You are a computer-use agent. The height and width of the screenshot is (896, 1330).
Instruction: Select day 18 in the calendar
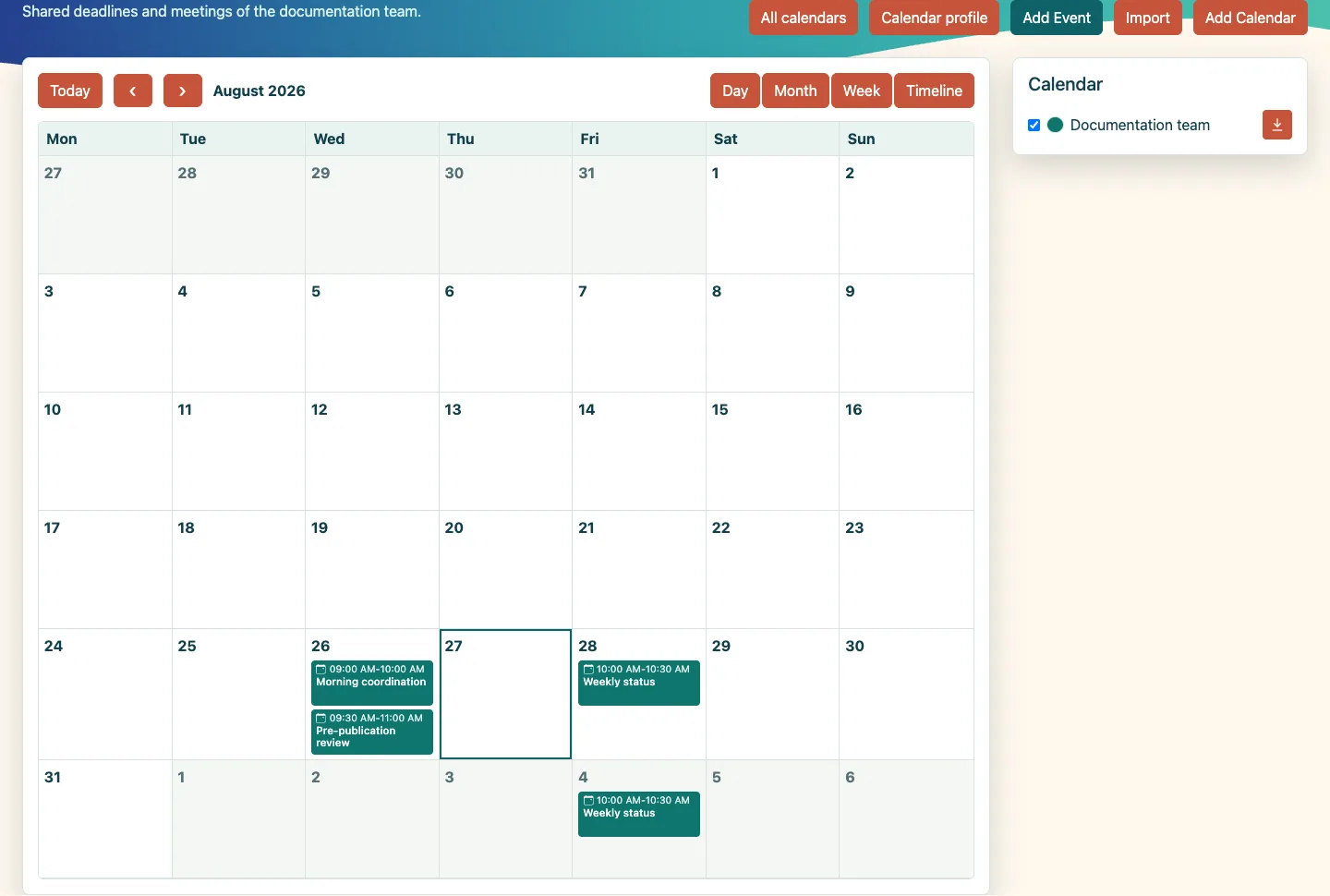click(x=238, y=569)
